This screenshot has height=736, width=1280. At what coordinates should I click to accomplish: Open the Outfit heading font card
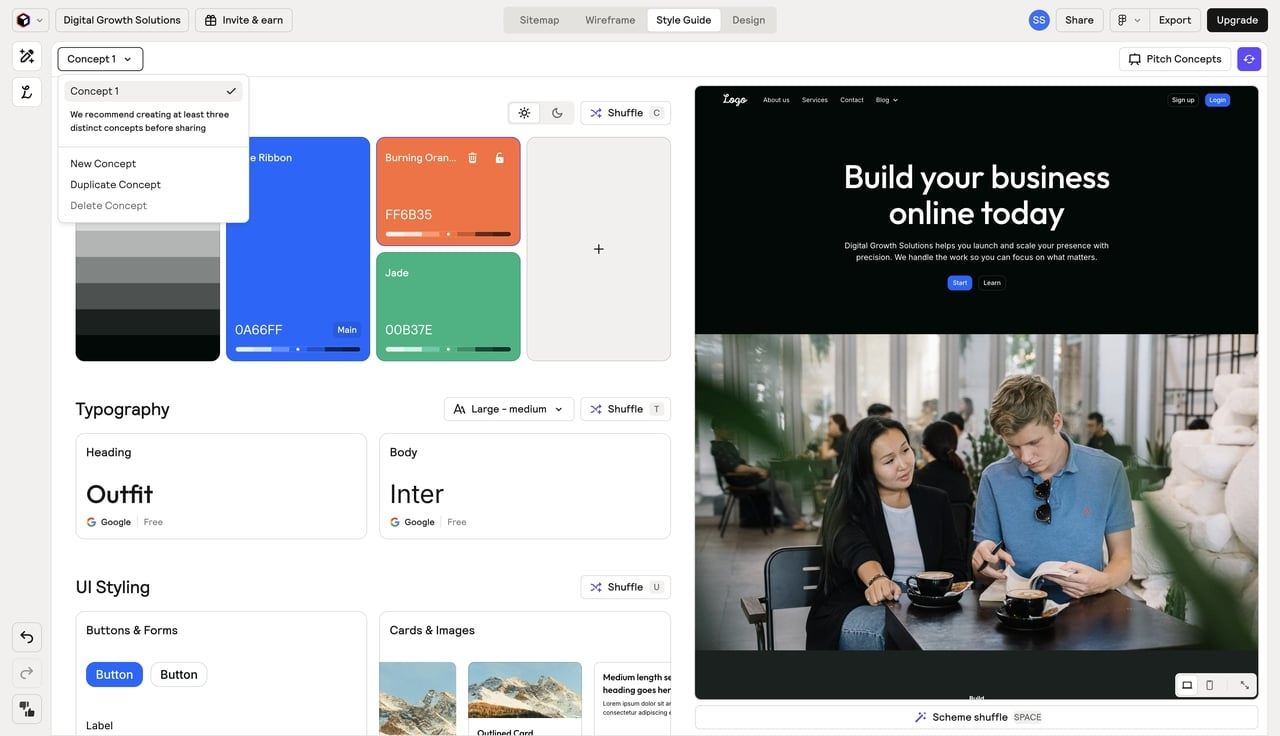tap(221, 486)
